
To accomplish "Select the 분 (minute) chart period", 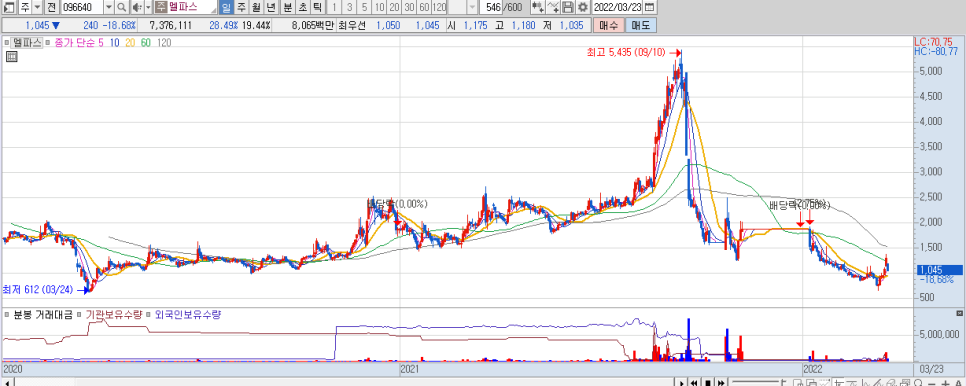I will [x=287, y=7].
